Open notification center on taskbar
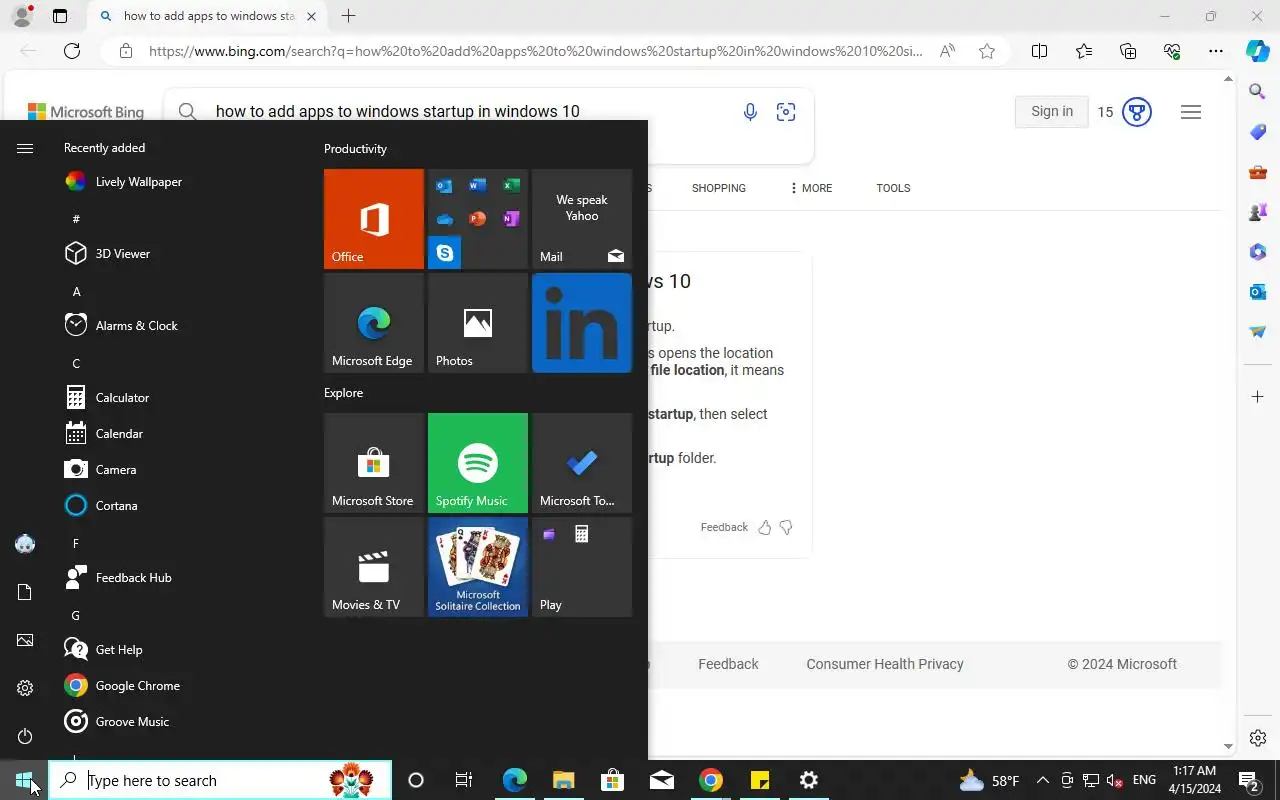Viewport: 1280px width, 800px height. (1249, 780)
